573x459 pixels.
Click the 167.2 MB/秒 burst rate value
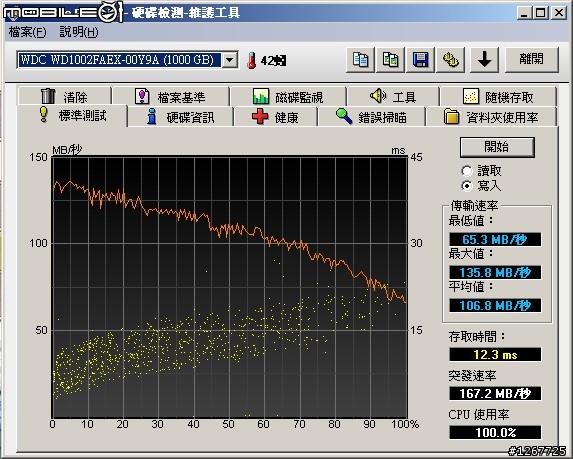coord(495,394)
